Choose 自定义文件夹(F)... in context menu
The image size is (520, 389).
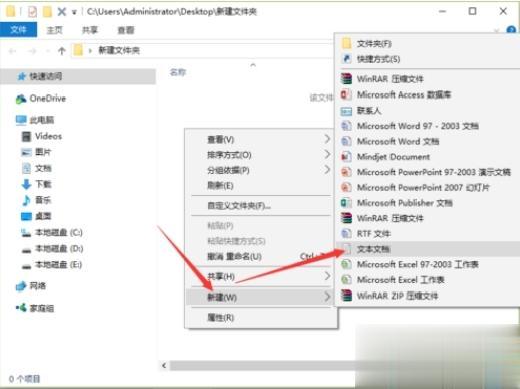coord(261,206)
